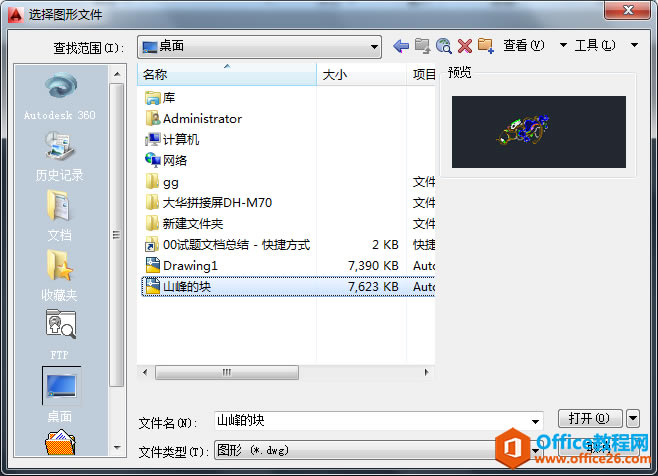Viewport: 658px width, 476px height.
Task: Expand the 查找范围 桌面 location dropdown
Action: (x=374, y=47)
